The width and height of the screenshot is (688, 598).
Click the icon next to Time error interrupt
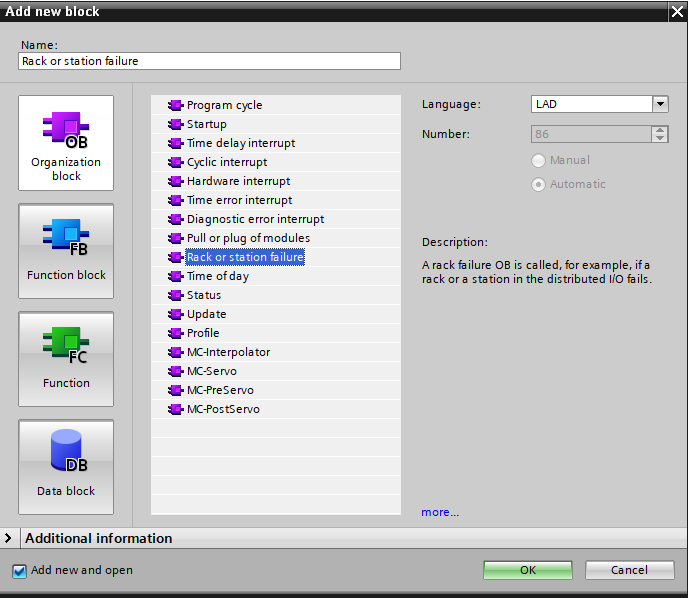point(176,200)
